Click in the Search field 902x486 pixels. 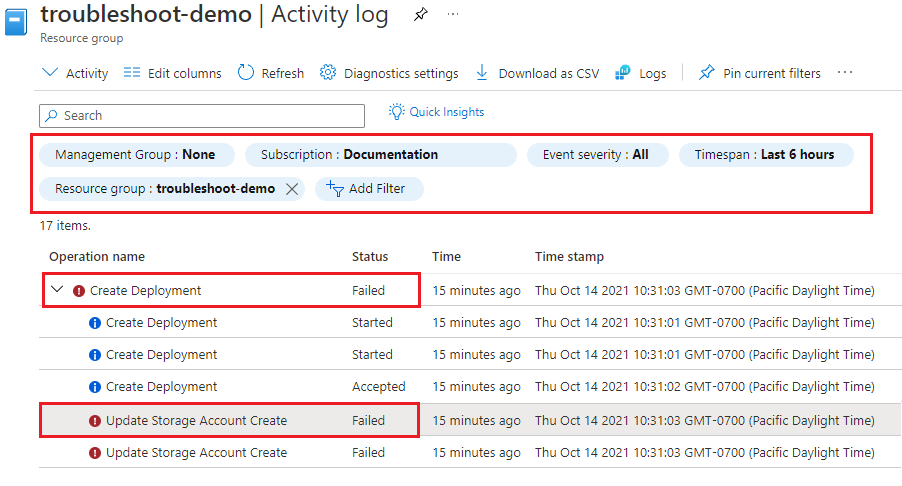click(x=202, y=116)
